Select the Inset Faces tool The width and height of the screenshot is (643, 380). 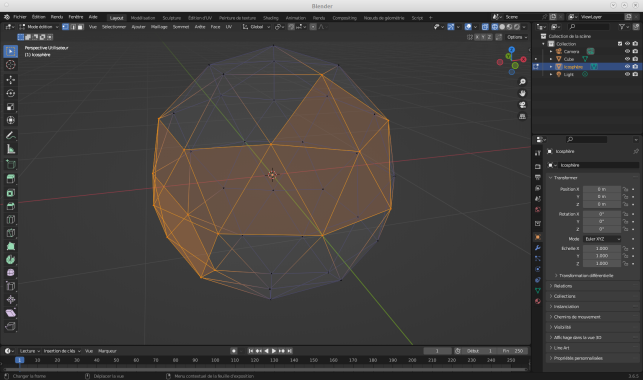[x=11, y=192]
